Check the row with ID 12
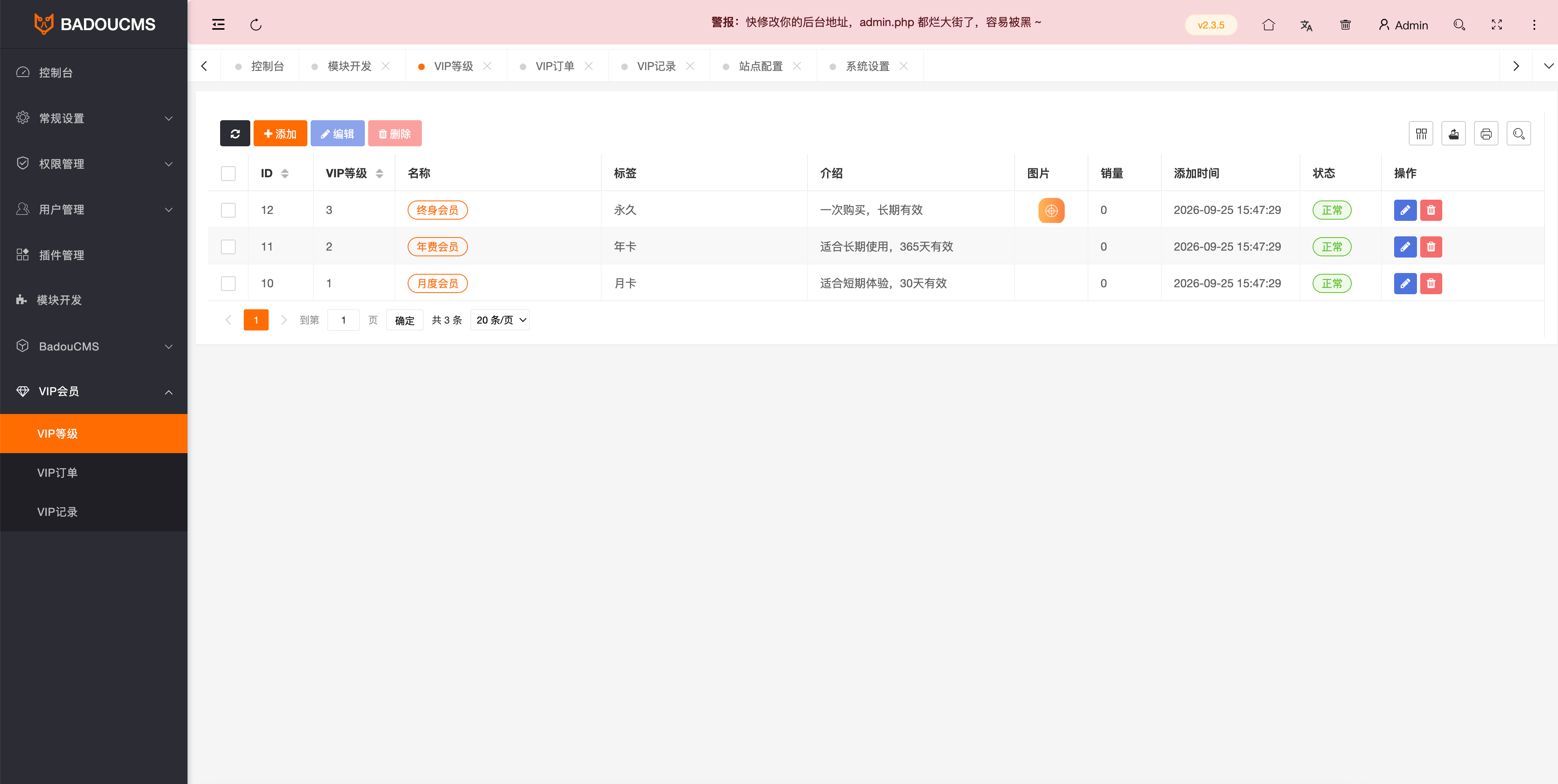Viewport: 1558px width, 784px height. tap(228, 210)
